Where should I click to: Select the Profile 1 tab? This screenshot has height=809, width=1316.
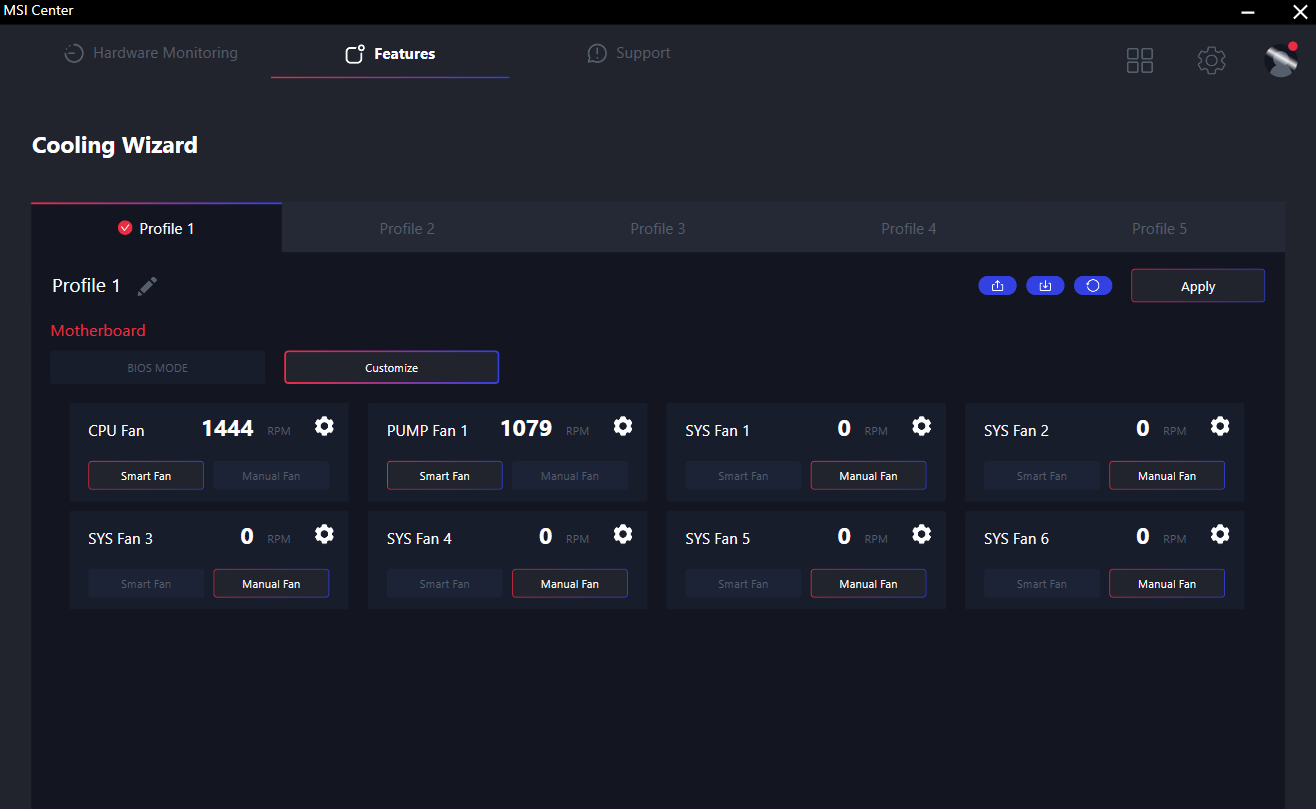click(156, 228)
